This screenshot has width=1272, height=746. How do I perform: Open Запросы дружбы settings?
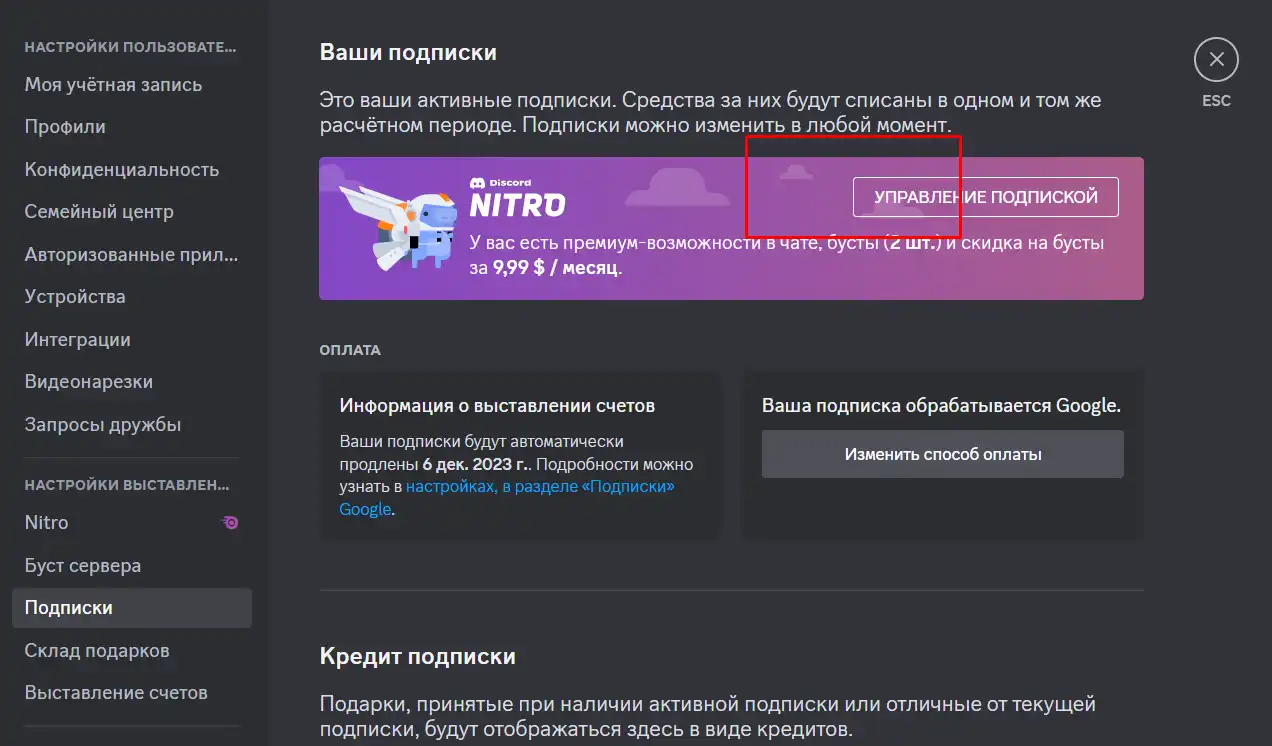point(103,425)
